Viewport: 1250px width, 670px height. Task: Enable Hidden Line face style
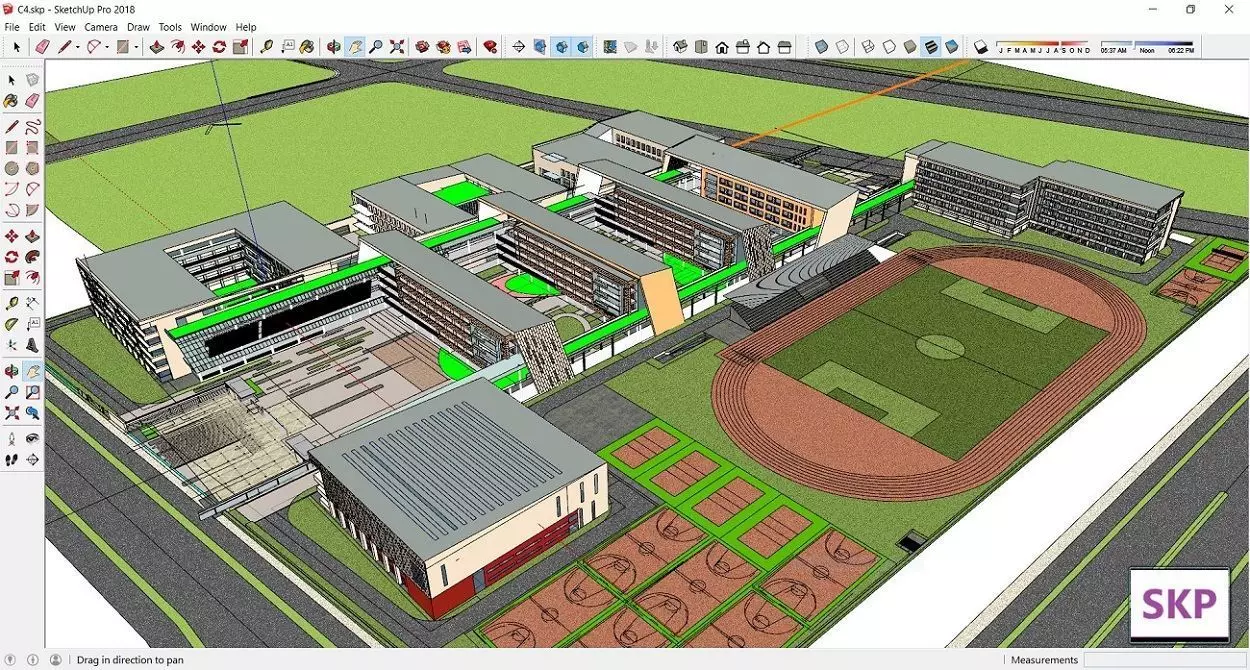pyautogui.click(x=889, y=46)
